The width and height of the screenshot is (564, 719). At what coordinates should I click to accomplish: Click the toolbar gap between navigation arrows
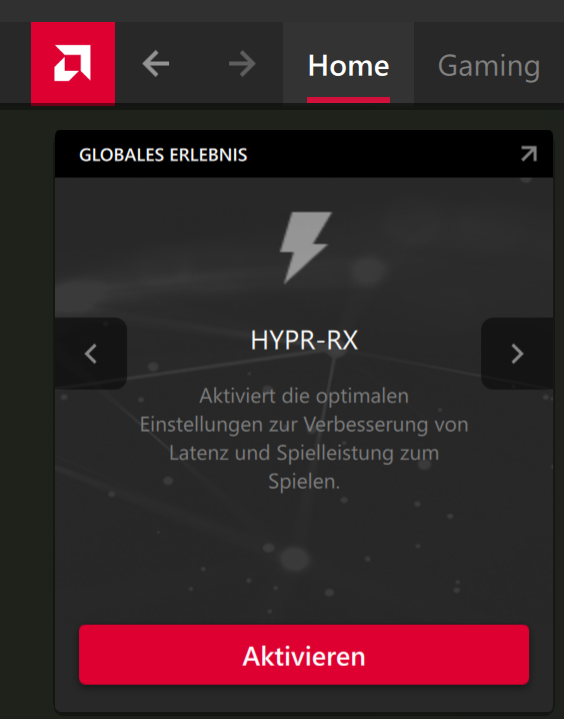pyautogui.click(x=199, y=63)
